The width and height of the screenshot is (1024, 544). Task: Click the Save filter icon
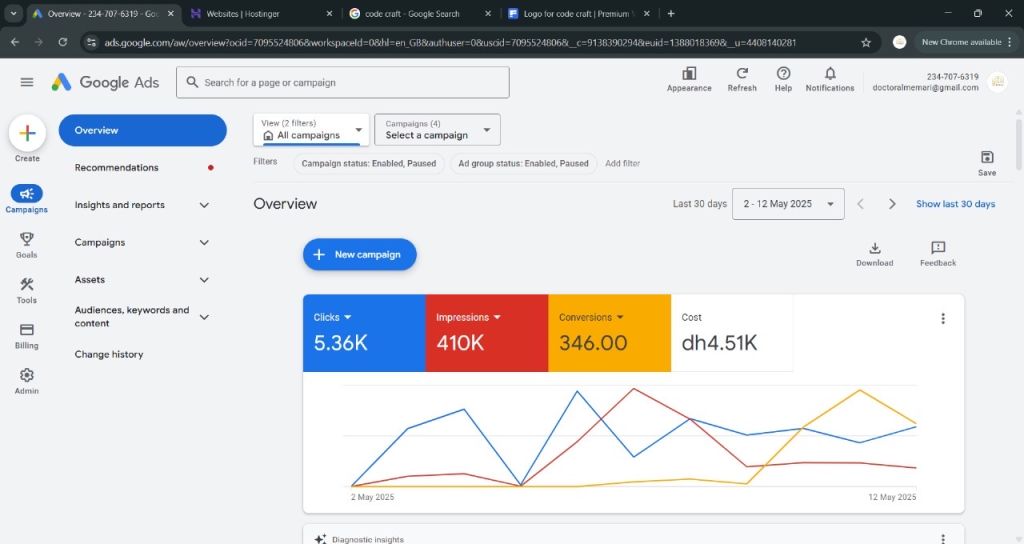pos(987,158)
